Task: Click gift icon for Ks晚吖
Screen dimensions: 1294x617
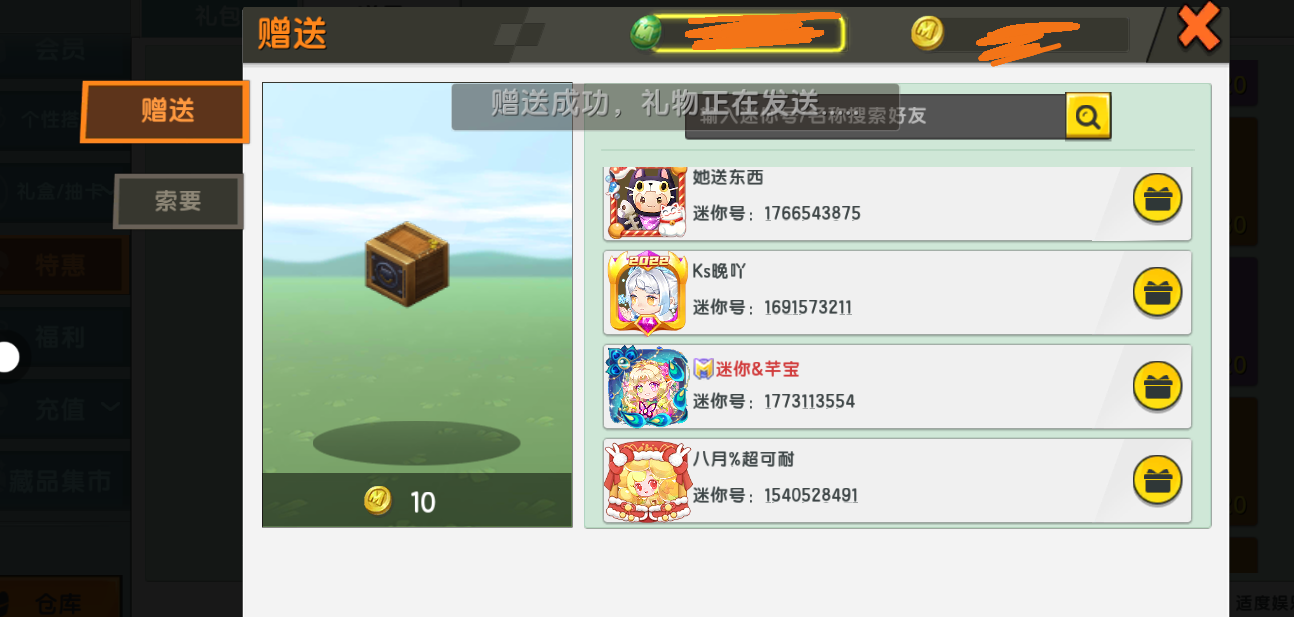Action: click(1157, 293)
